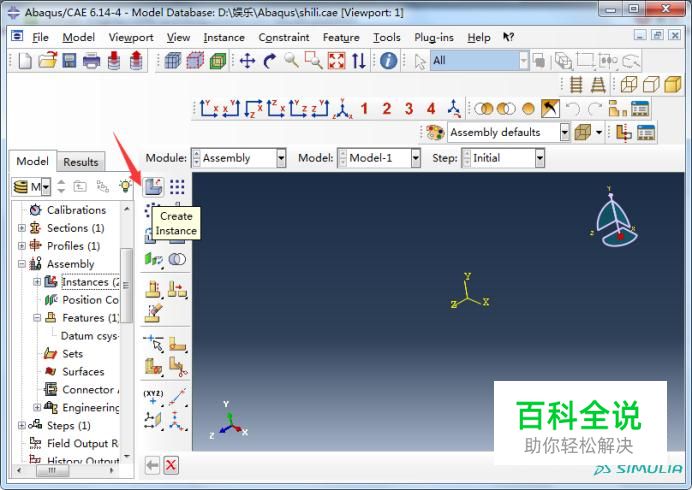Open the File menu
The width and height of the screenshot is (692, 490).
point(40,38)
